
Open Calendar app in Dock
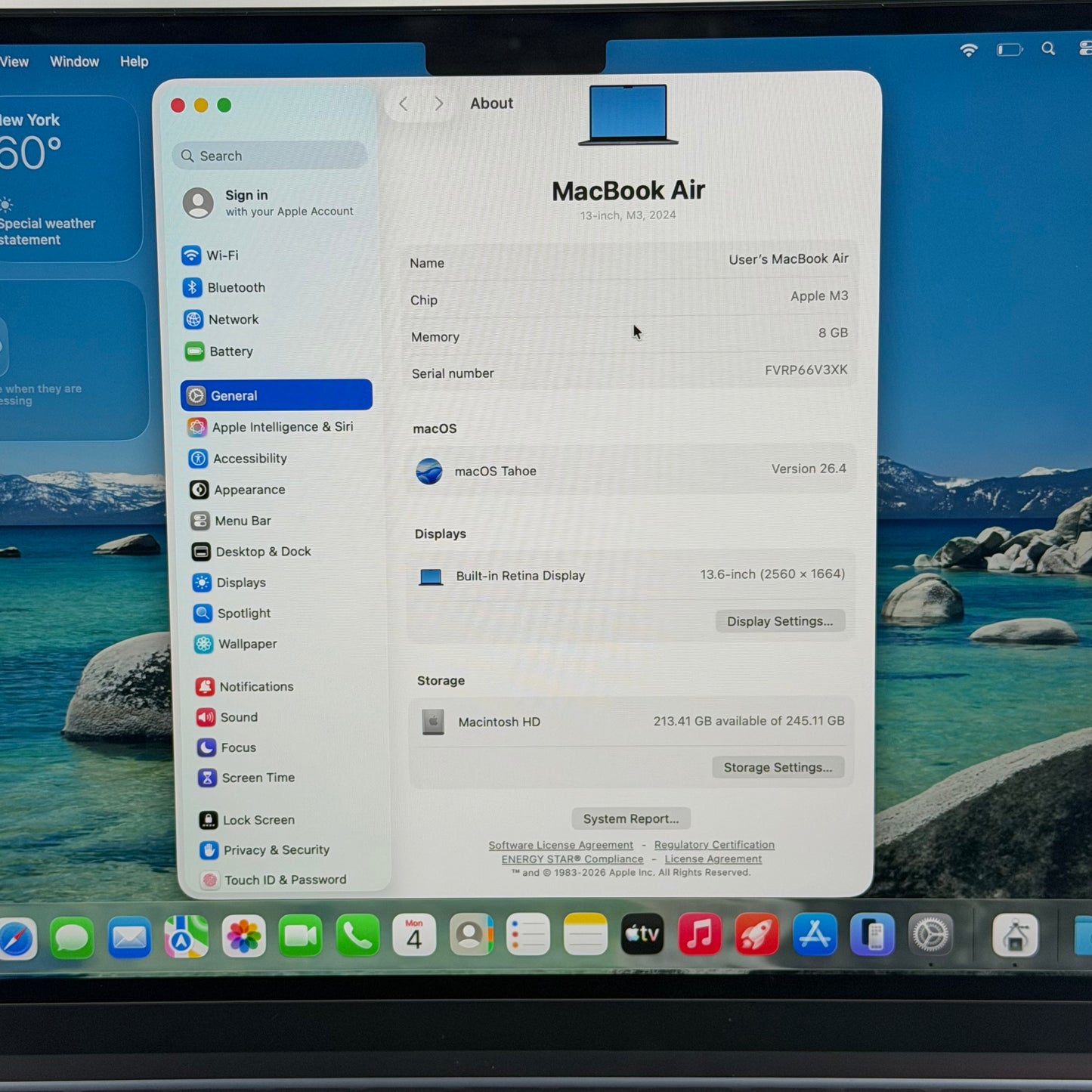[x=414, y=936]
